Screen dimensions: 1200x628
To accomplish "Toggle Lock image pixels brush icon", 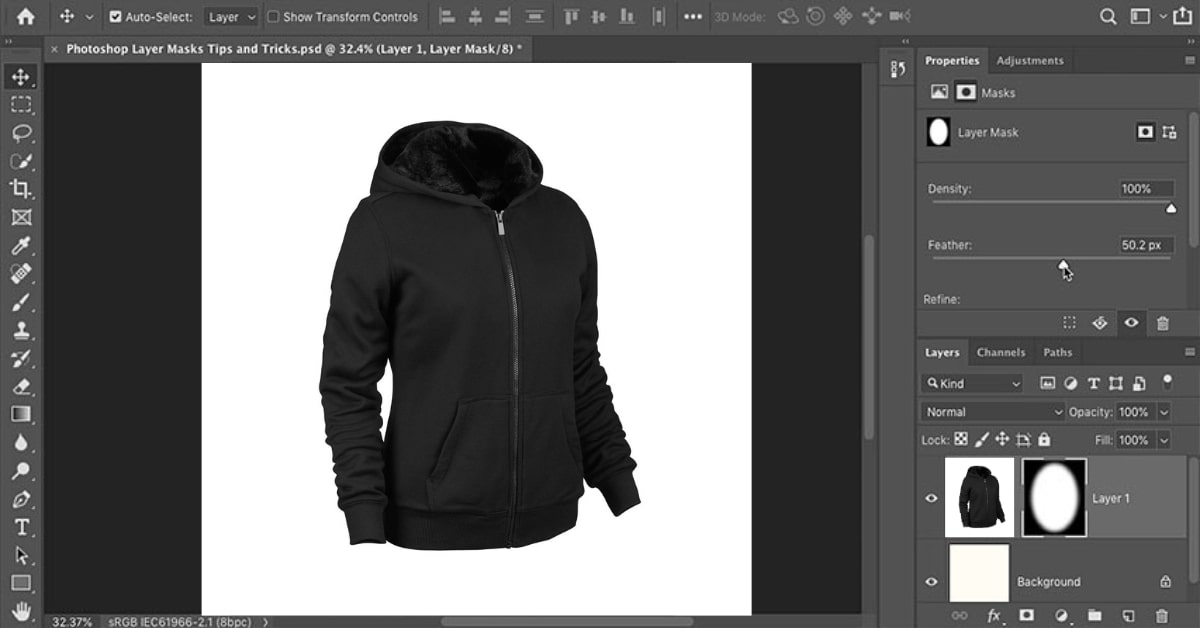I will (982, 439).
